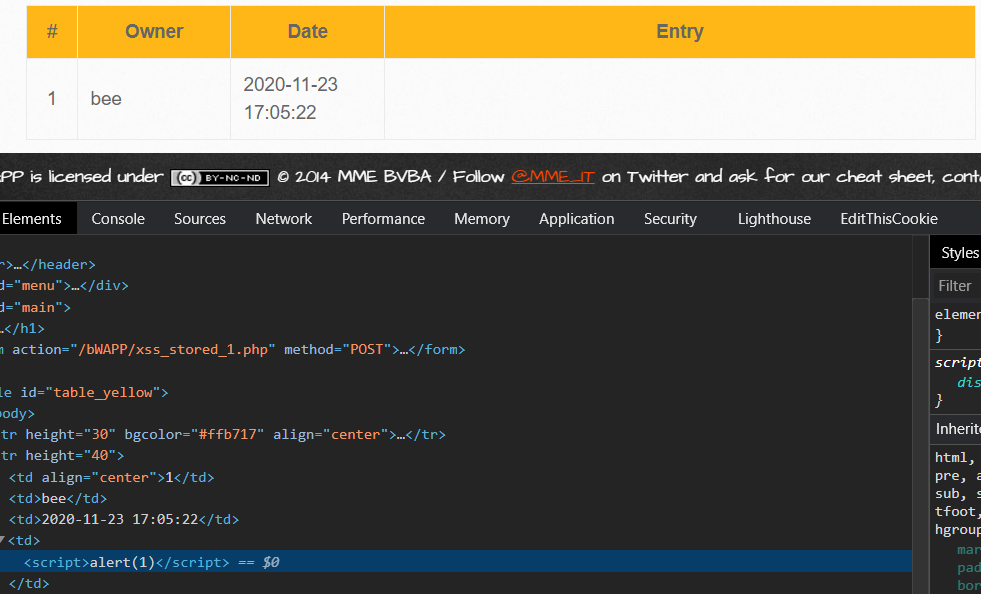
Task: Open the Network tab
Action: point(283,218)
